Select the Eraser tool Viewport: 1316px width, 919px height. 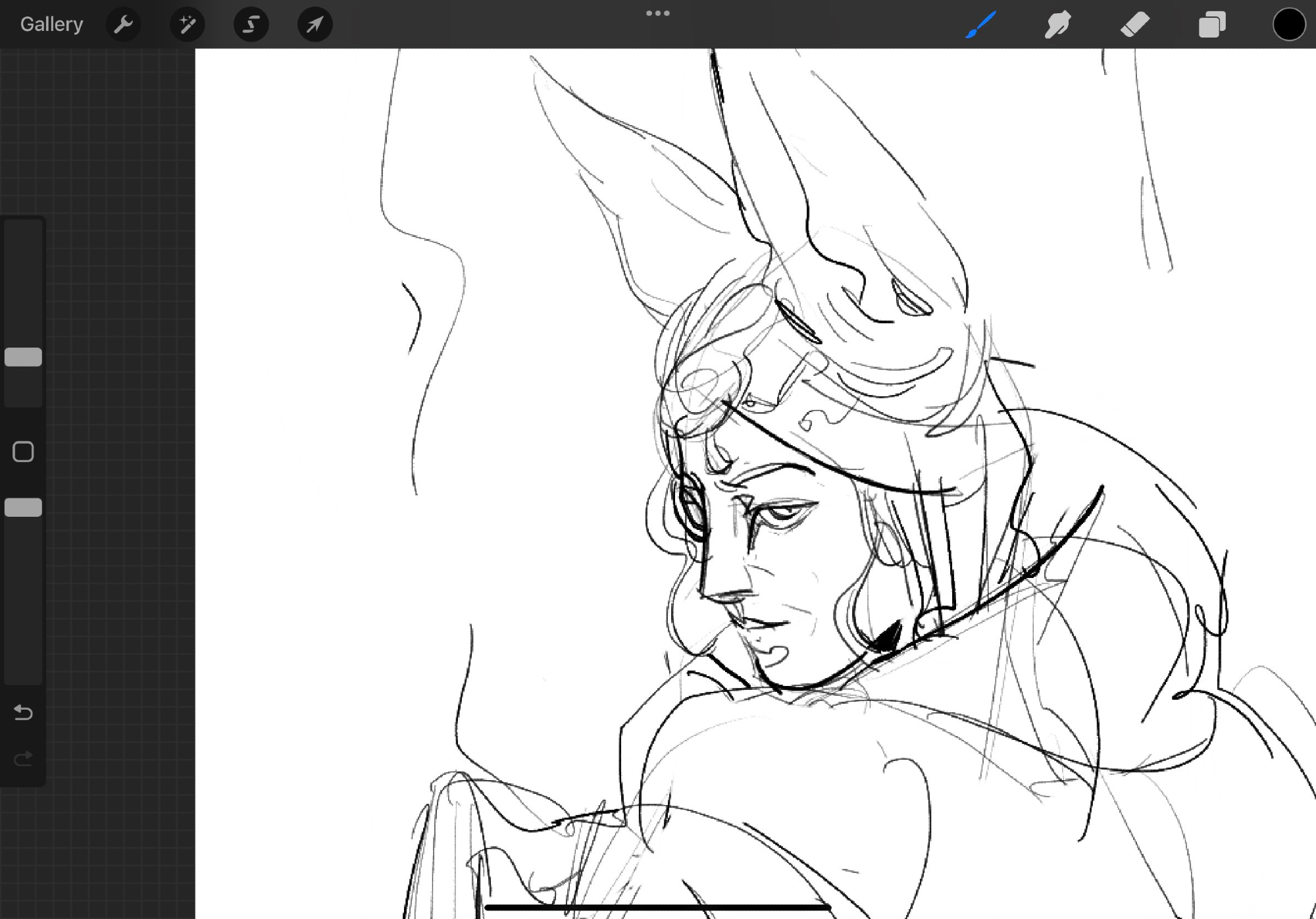click(x=1134, y=24)
